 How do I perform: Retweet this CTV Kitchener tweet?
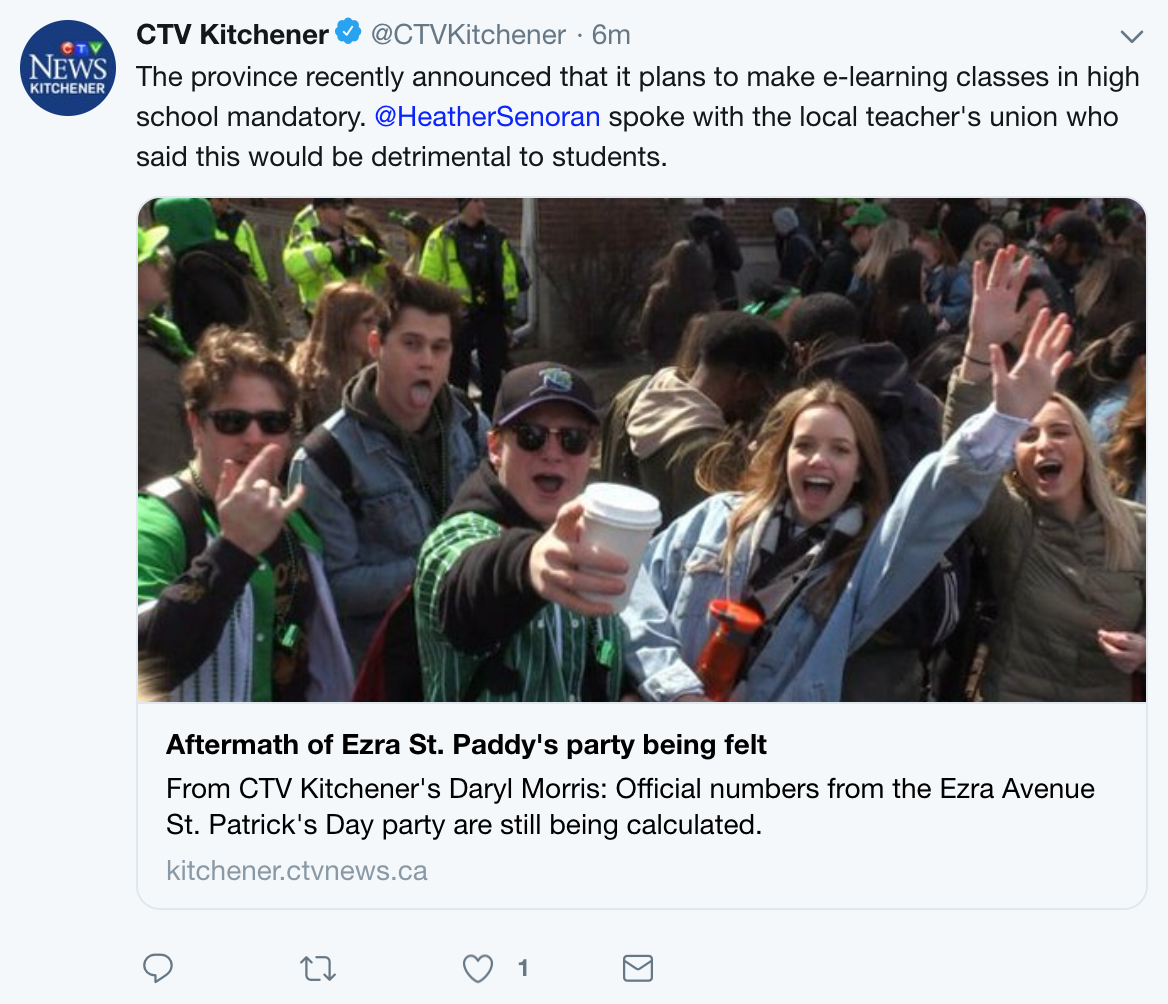click(318, 967)
